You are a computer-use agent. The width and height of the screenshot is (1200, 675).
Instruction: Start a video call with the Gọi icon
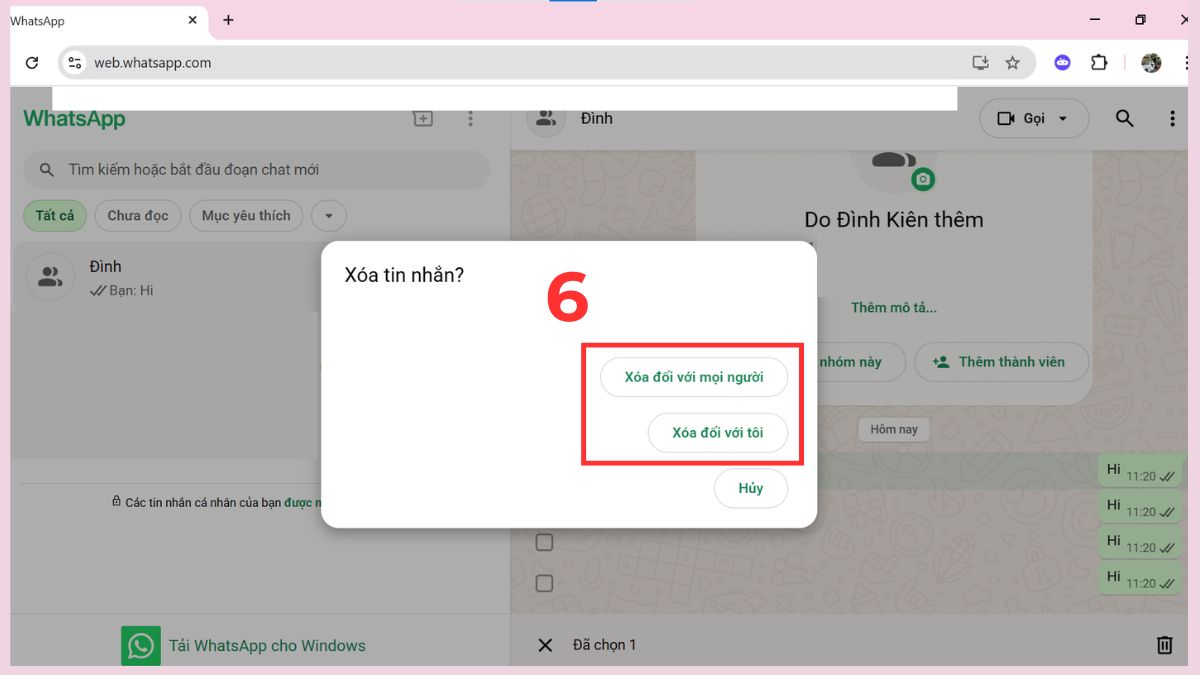1005,118
